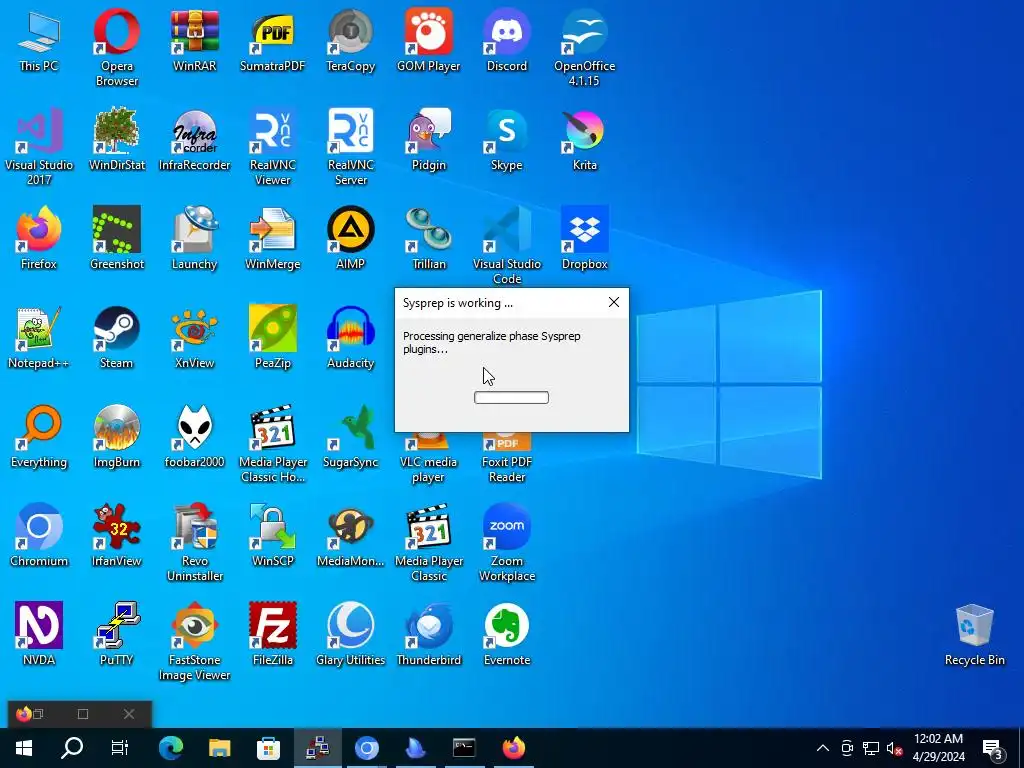Select Visual Studio Code desktop icon
Viewport: 1024px width, 768px height.
pyautogui.click(x=507, y=246)
